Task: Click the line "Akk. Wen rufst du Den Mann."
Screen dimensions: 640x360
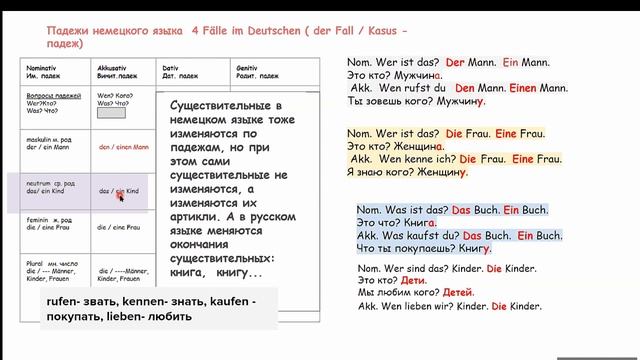Action: (x=459, y=88)
